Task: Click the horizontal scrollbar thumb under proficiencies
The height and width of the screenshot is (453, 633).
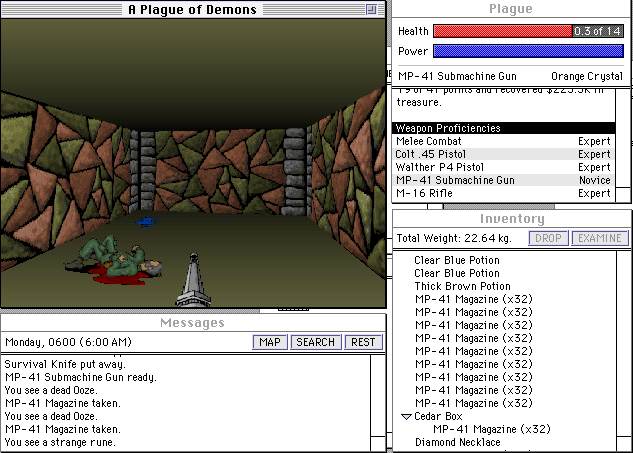Action: [499, 206]
